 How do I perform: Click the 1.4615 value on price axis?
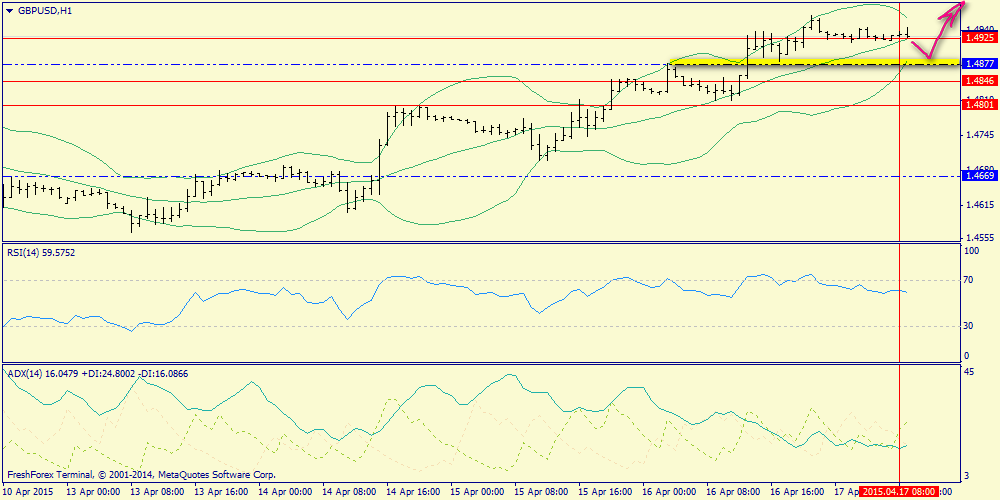(979, 205)
